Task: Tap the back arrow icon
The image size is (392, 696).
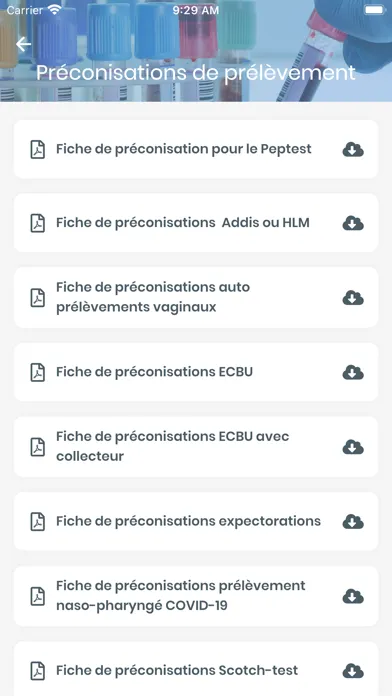Action: [23, 44]
